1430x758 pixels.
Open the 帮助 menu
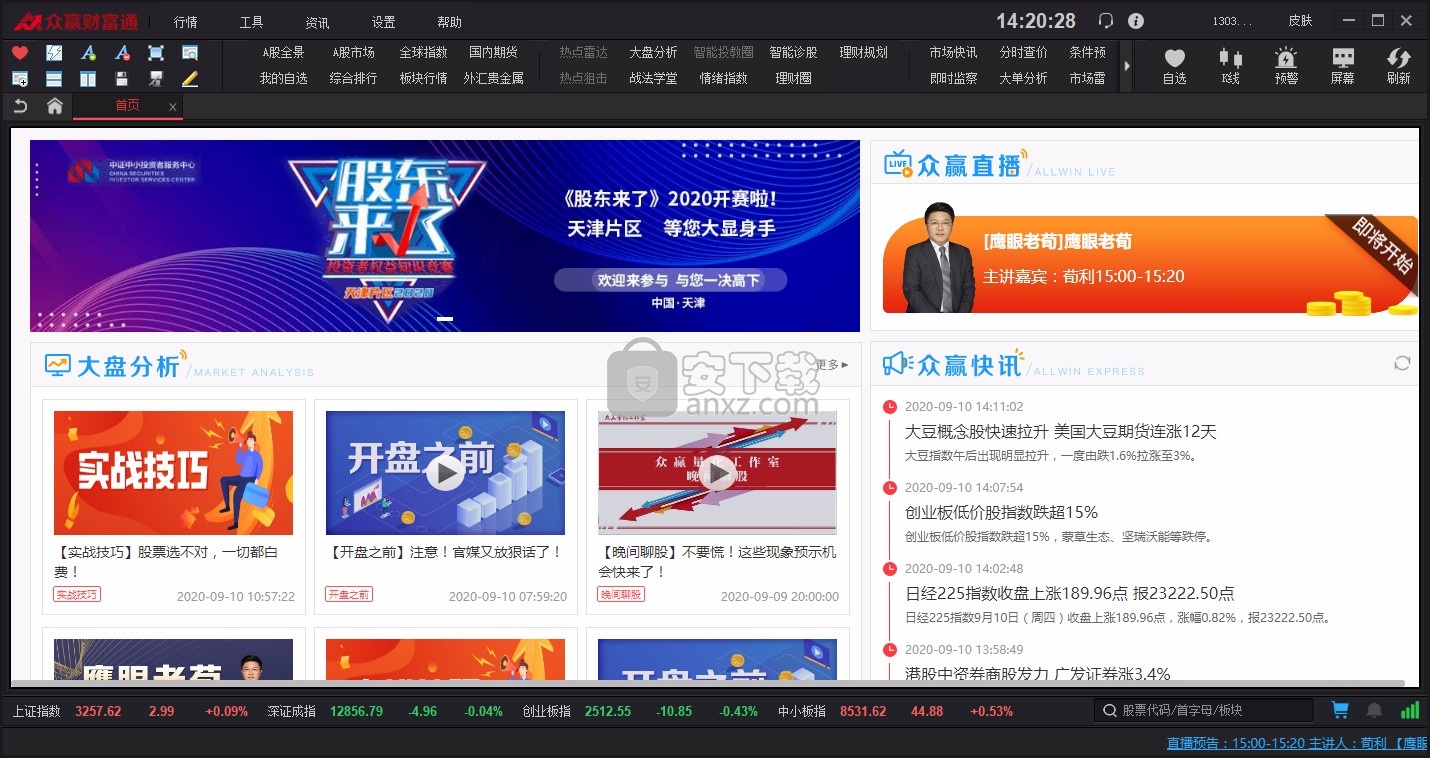(450, 22)
